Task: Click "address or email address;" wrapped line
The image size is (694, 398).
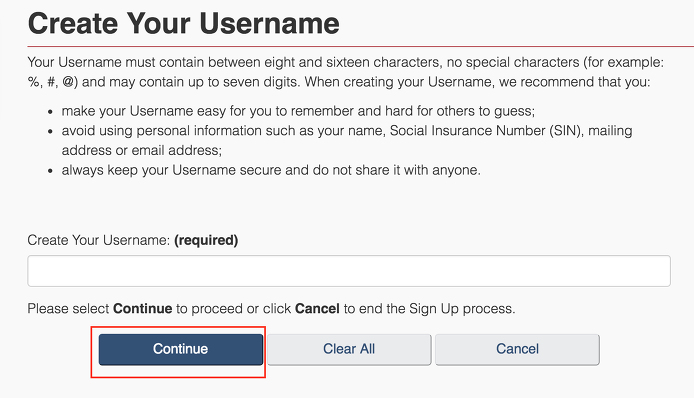Action: pyautogui.click(x=142, y=151)
